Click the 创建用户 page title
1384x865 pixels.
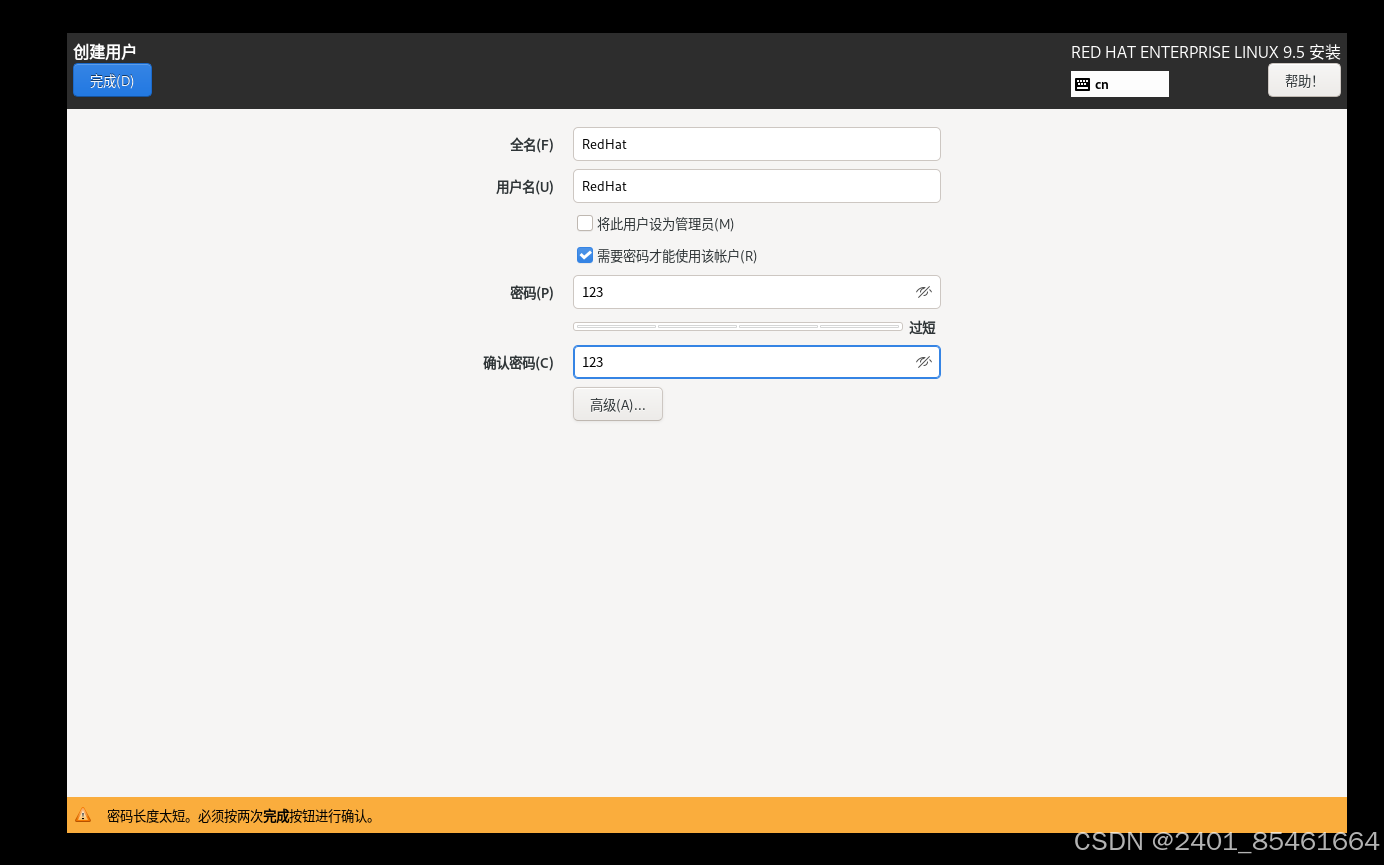click(x=104, y=52)
